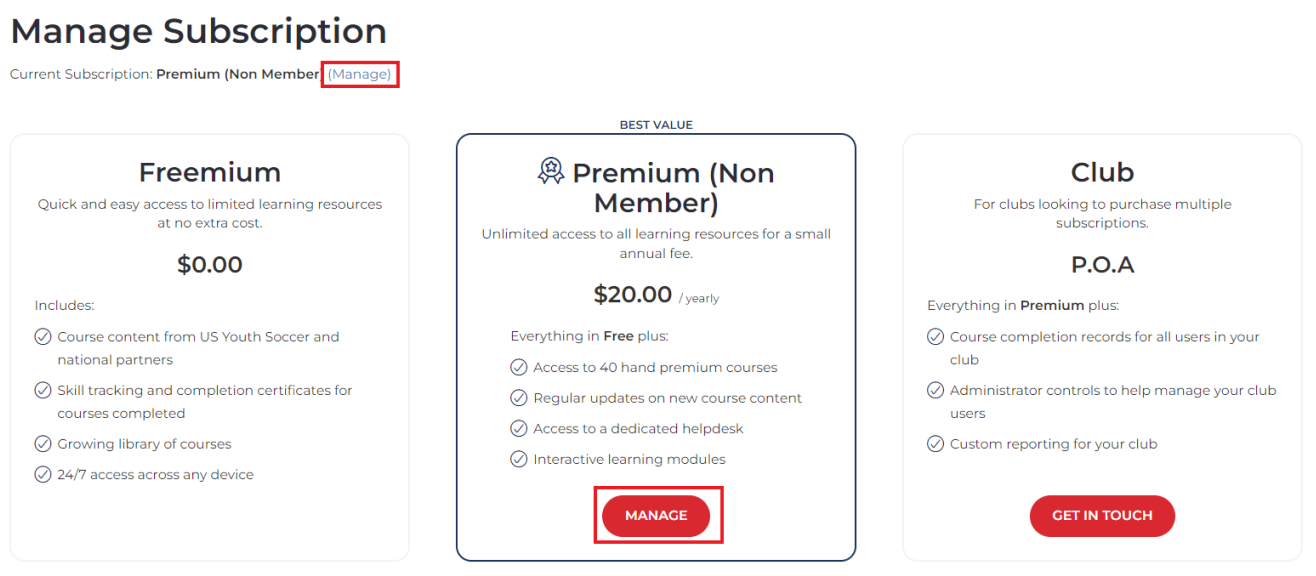The image size is (1316, 576).
Task: Click checkmark icon next to 24/7 access
Action: (43, 475)
